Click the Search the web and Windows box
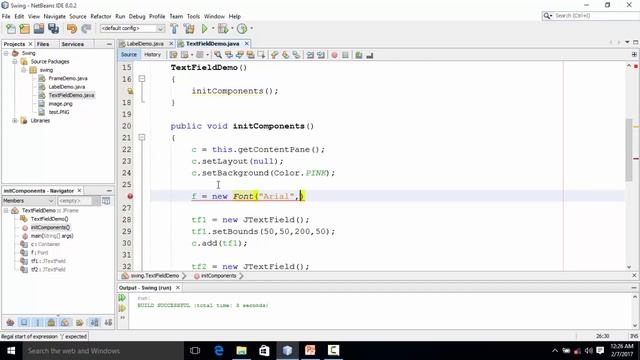 (103, 351)
